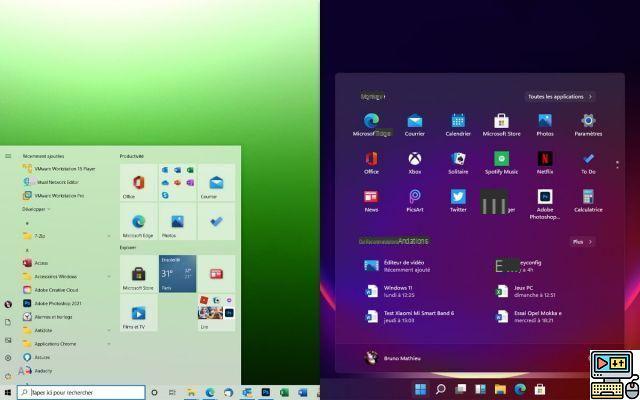Screen dimensions: 640x400
Task: Click the Windows 11 Start button on taskbar
Action: pos(420,389)
